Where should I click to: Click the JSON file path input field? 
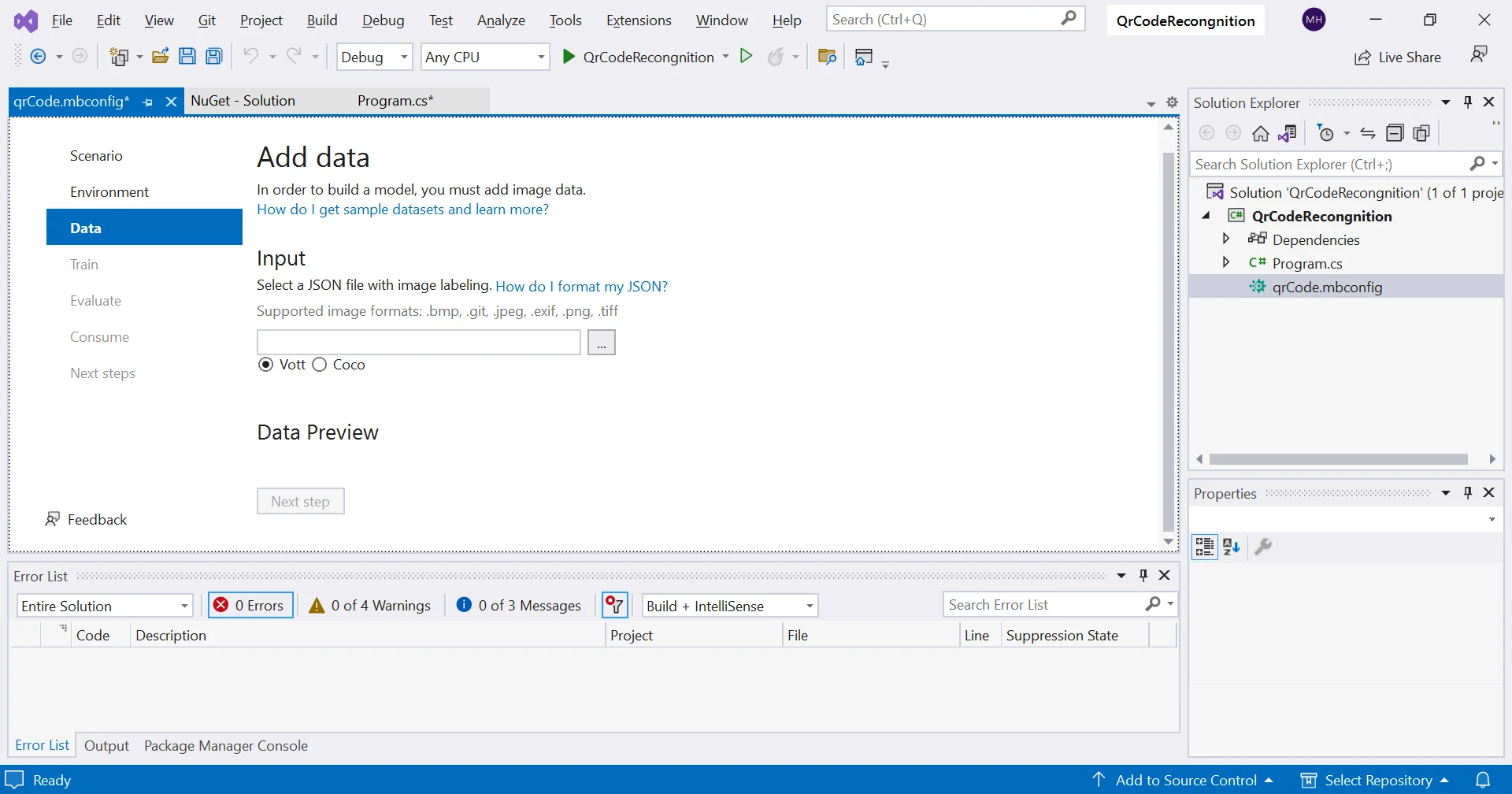418,343
